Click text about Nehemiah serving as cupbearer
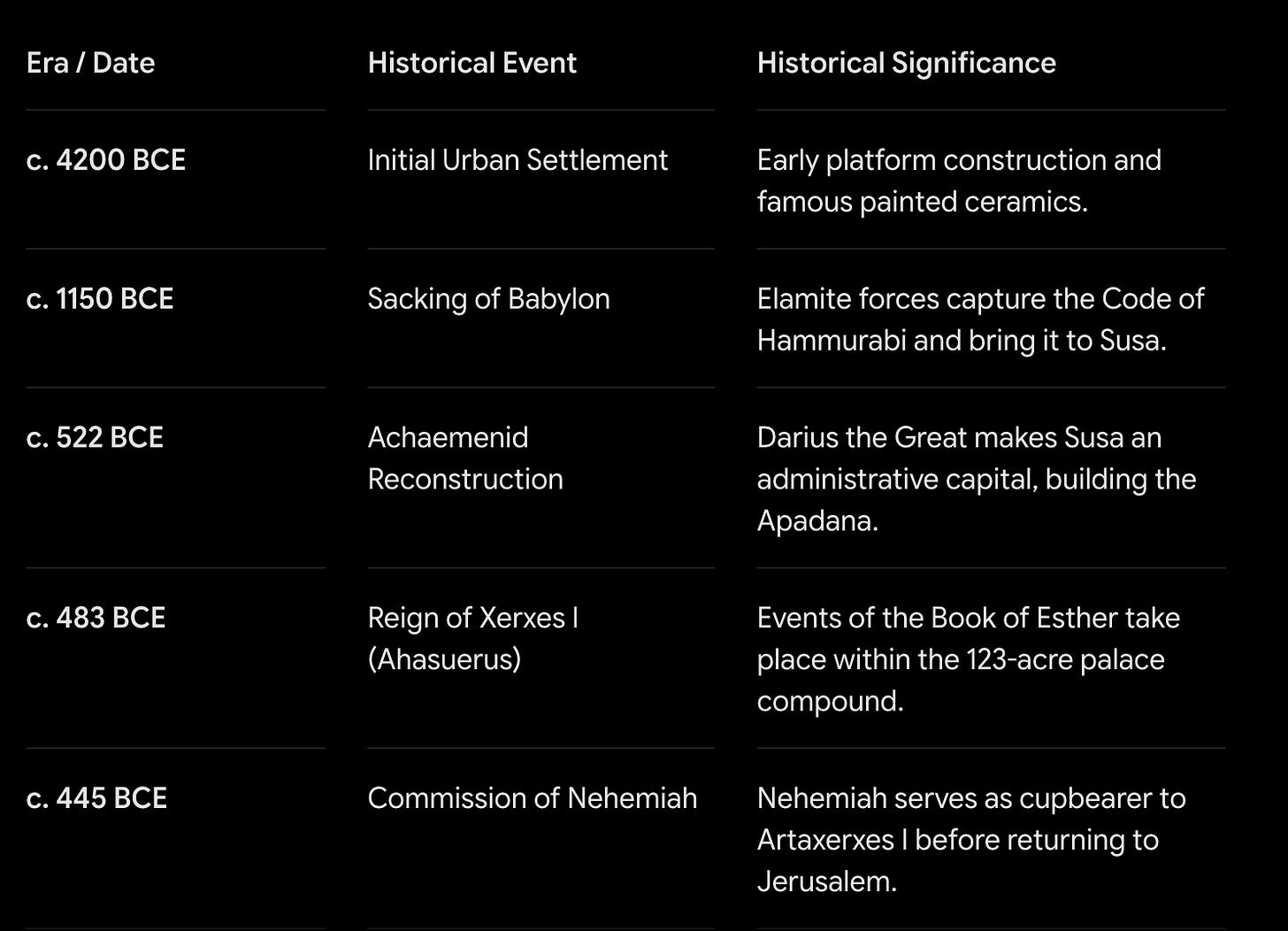 (971, 840)
